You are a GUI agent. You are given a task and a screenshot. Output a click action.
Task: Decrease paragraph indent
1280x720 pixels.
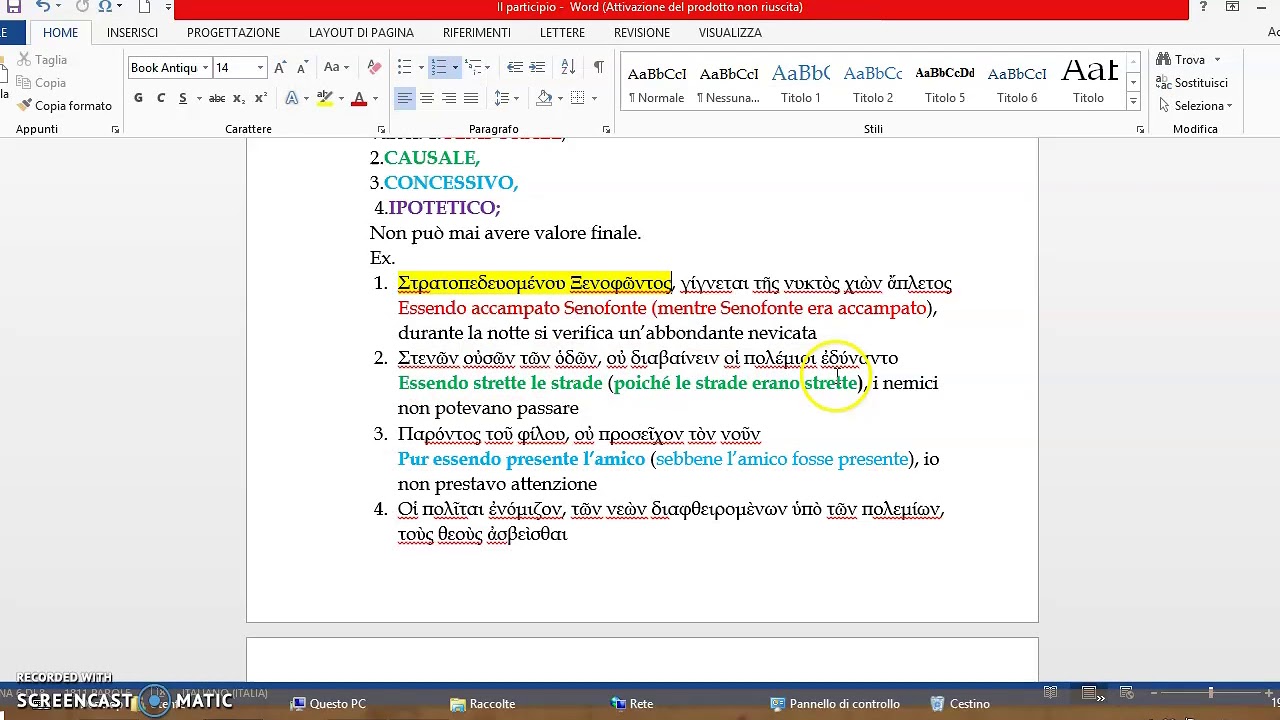pos(514,67)
